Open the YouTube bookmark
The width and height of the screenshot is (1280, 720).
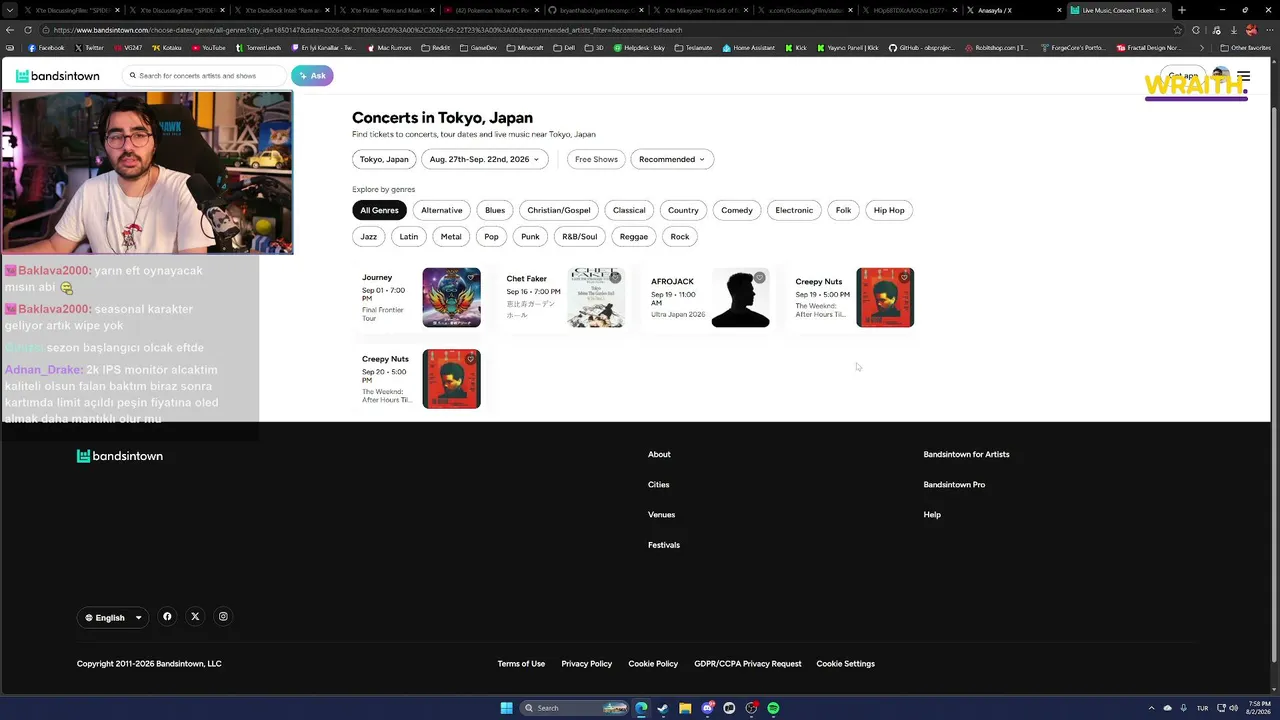208,48
